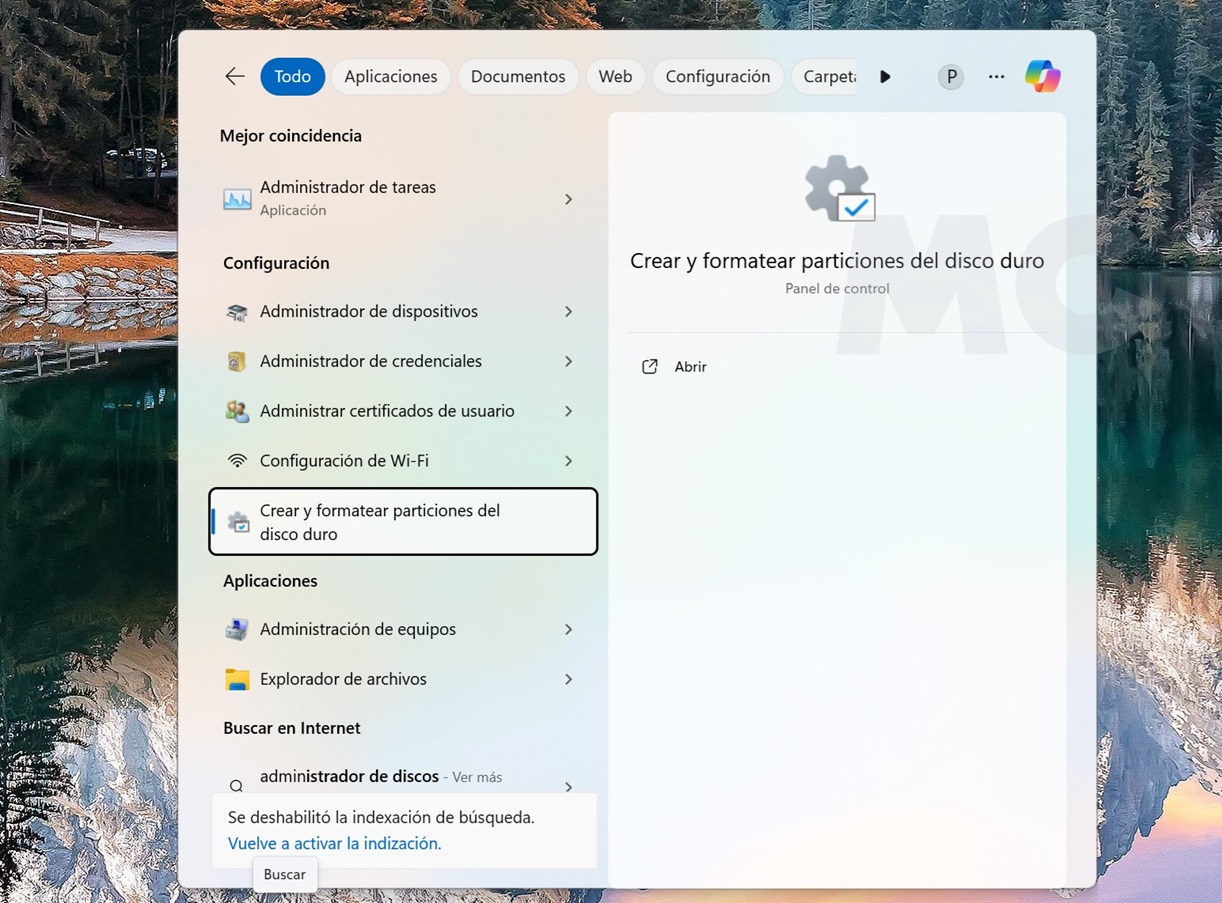Select the Documentos filter tab

point(518,77)
